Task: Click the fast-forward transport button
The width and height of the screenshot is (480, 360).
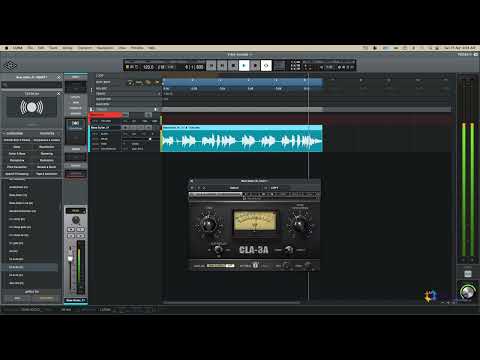Action: point(222,66)
